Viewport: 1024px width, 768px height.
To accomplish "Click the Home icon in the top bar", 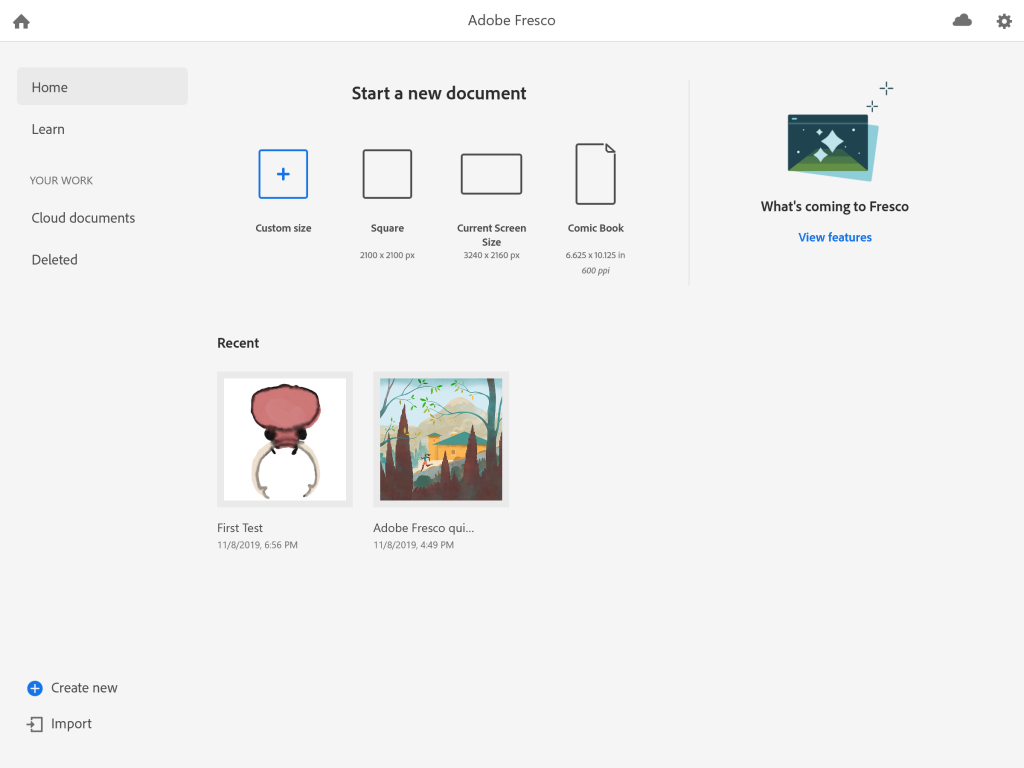I will (22, 22).
